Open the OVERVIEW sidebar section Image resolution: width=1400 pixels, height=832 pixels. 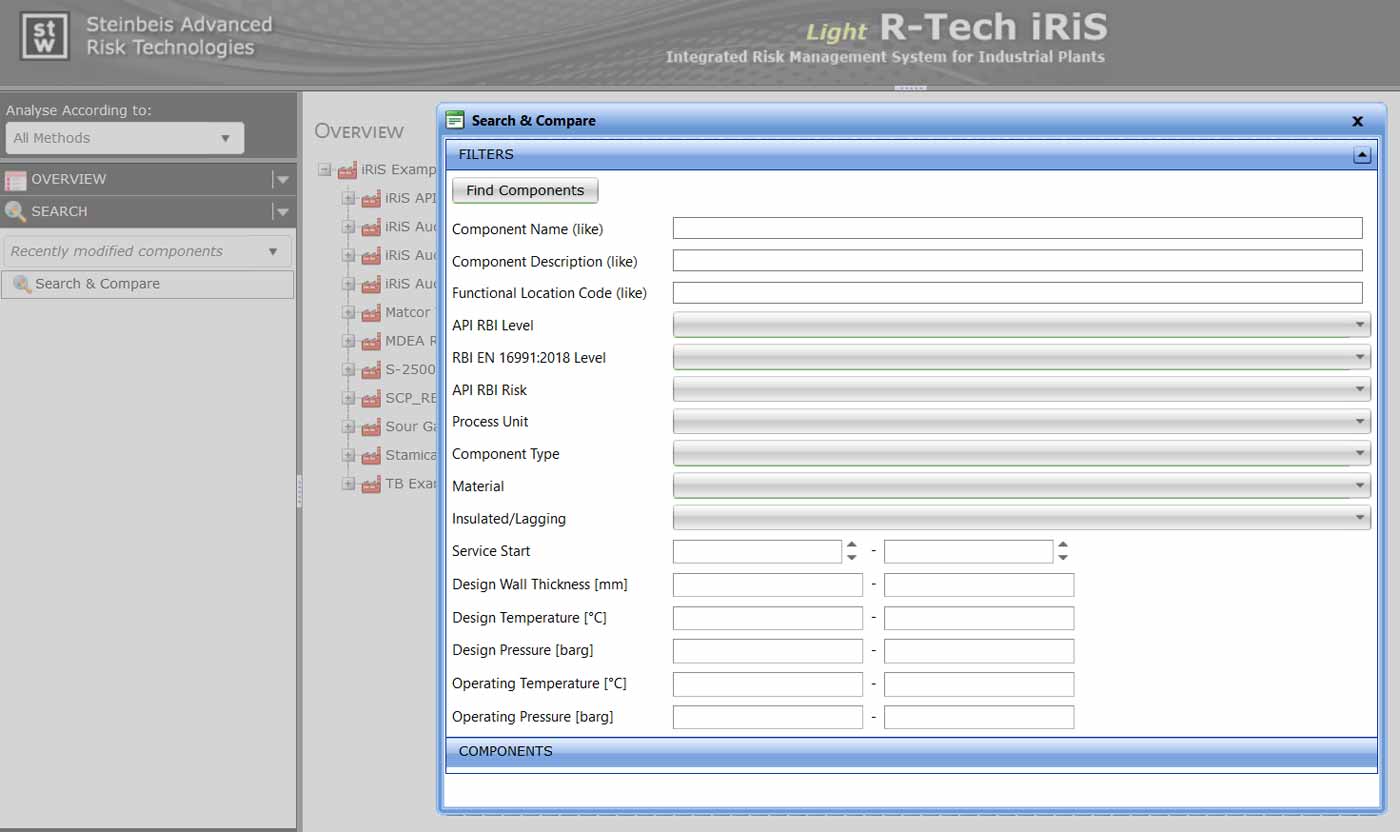point(148,179)
